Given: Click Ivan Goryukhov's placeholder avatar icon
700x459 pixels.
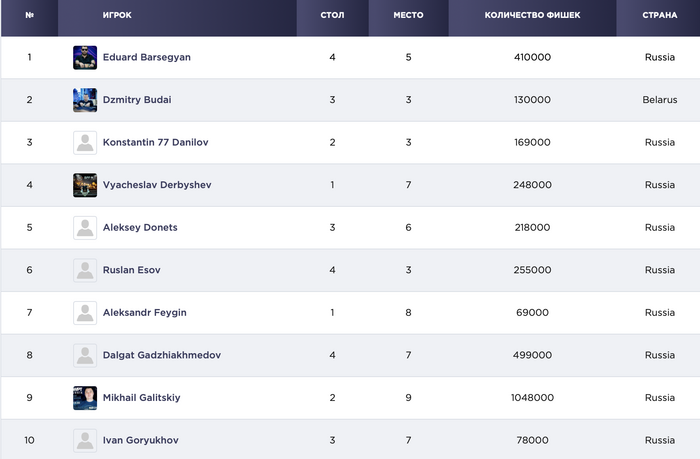Looking at the screenshot, I should [85, 440].
